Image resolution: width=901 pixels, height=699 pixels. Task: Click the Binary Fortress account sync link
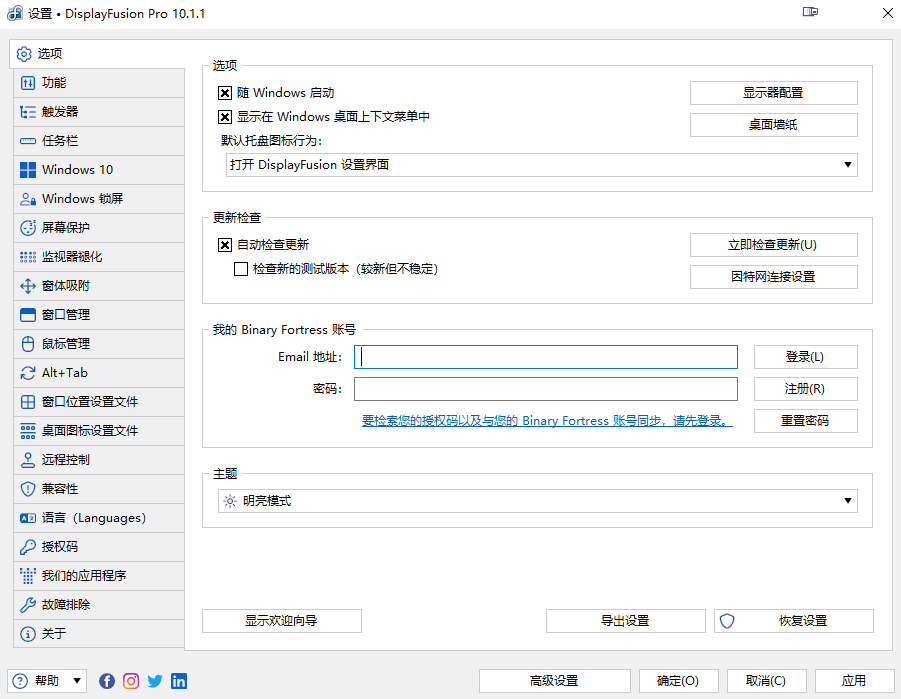pos(547,422)
